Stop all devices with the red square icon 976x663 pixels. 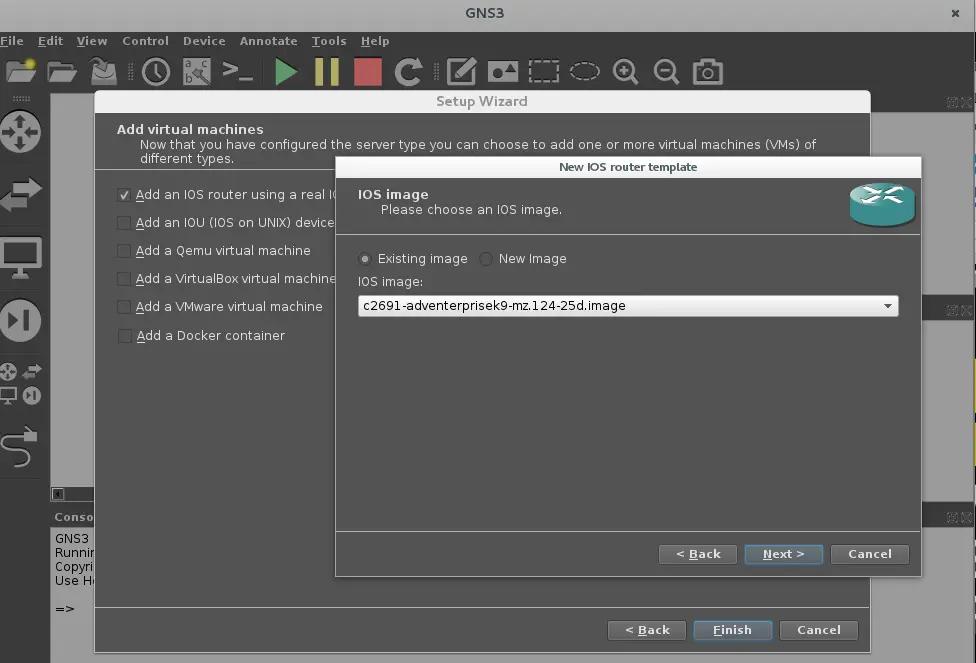click(x=368, y=72)
